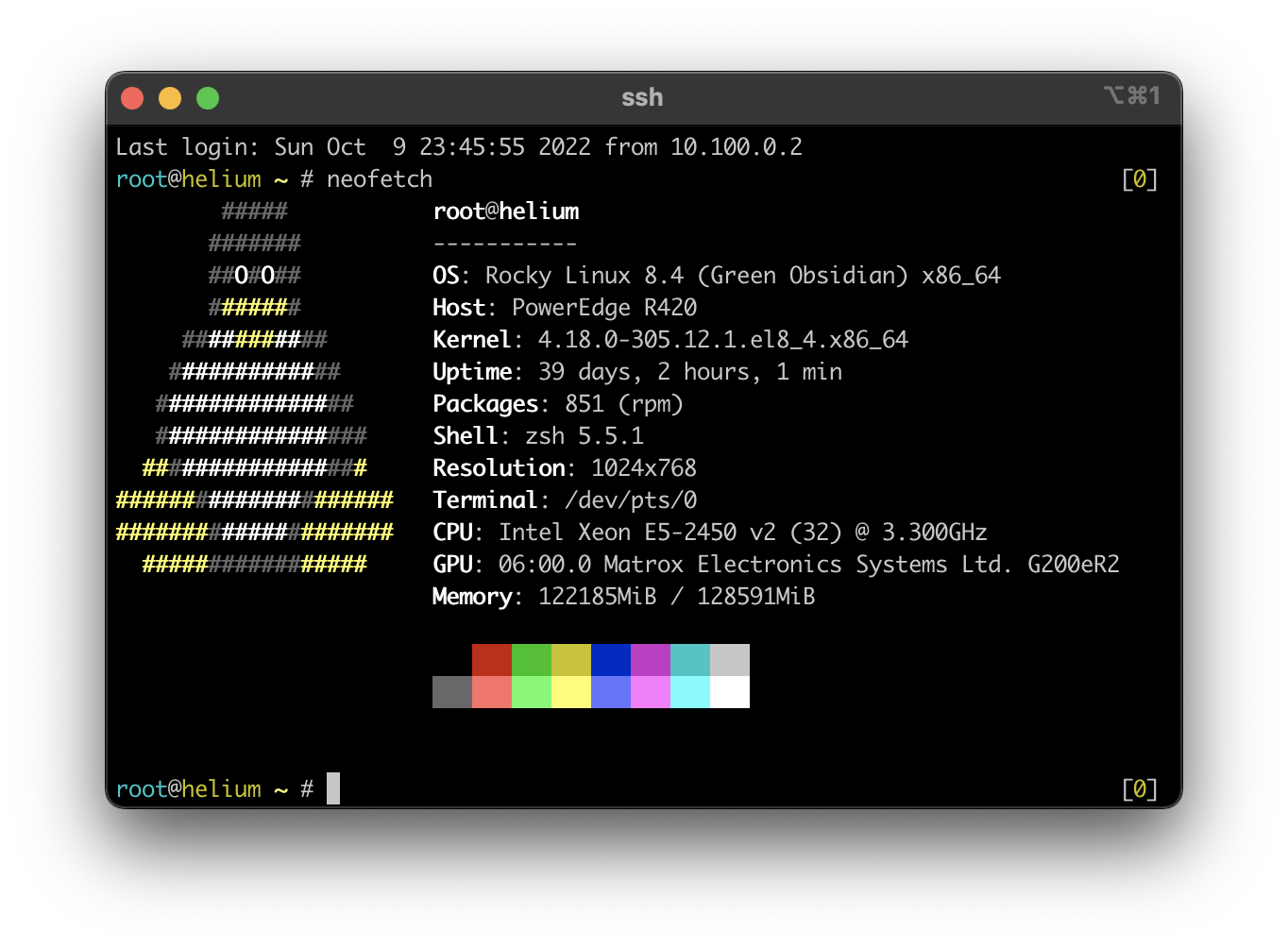
Task: Click the red close window button
Action: click(x=132, y=98)
